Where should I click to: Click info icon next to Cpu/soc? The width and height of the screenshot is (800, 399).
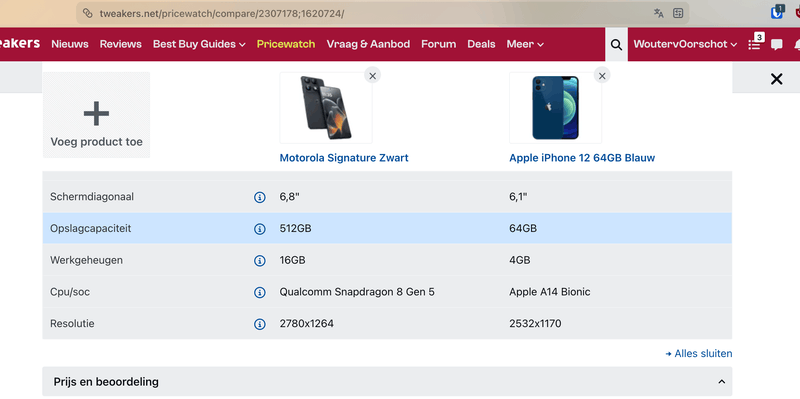point(260,292)
